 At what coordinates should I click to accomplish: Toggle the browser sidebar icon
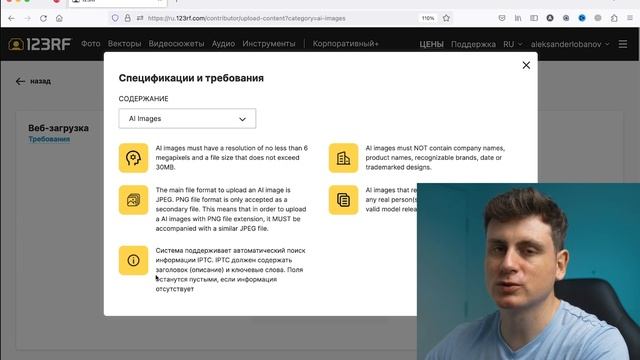(534, 18)
